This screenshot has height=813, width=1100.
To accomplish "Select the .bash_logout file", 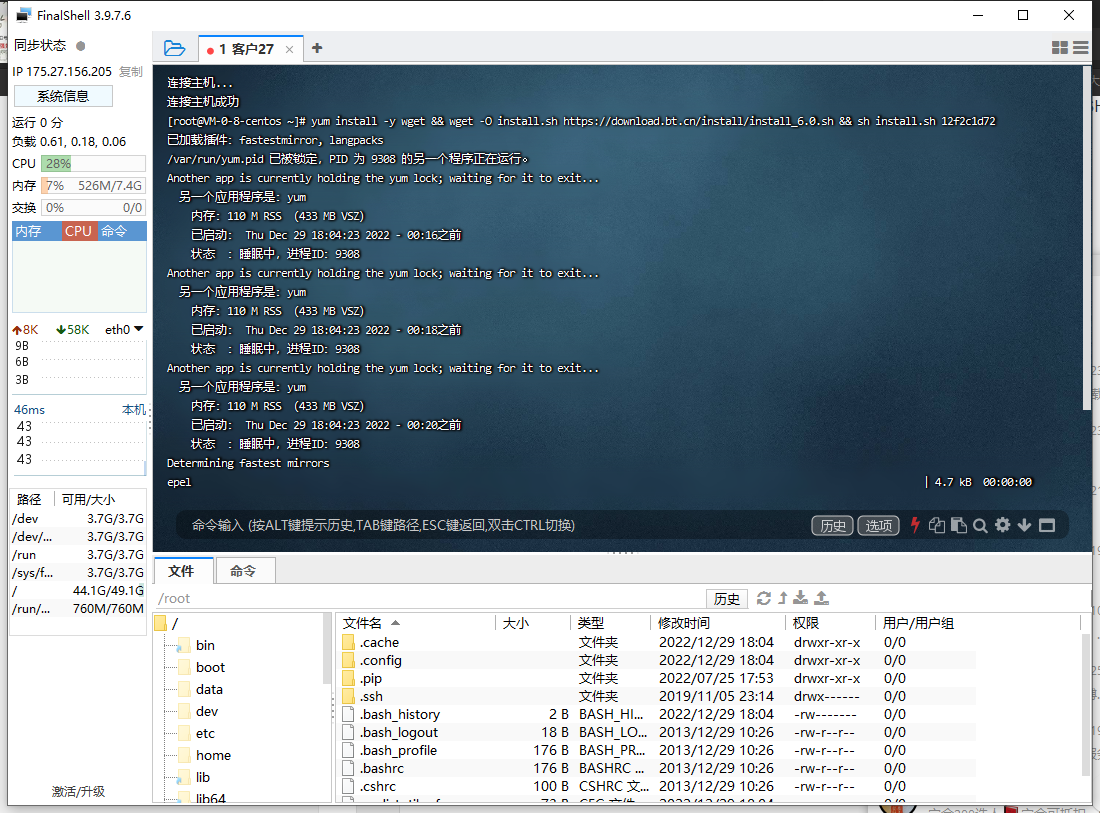I will (656, 732).
